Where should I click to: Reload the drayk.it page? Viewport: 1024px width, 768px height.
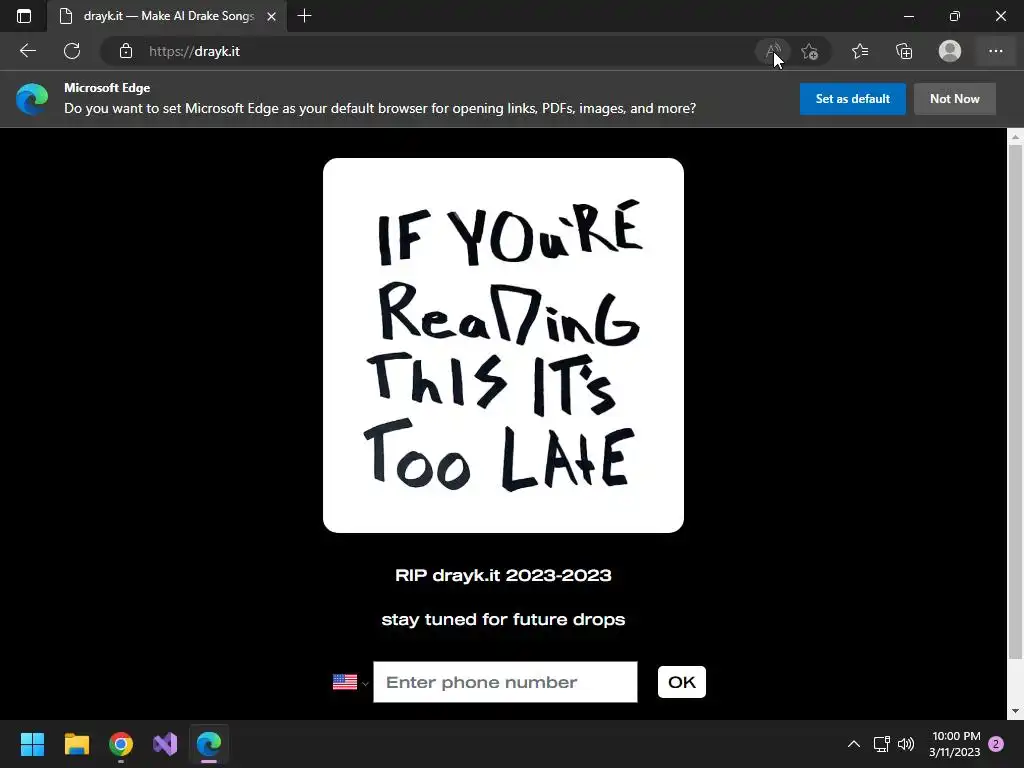[72, 51]
